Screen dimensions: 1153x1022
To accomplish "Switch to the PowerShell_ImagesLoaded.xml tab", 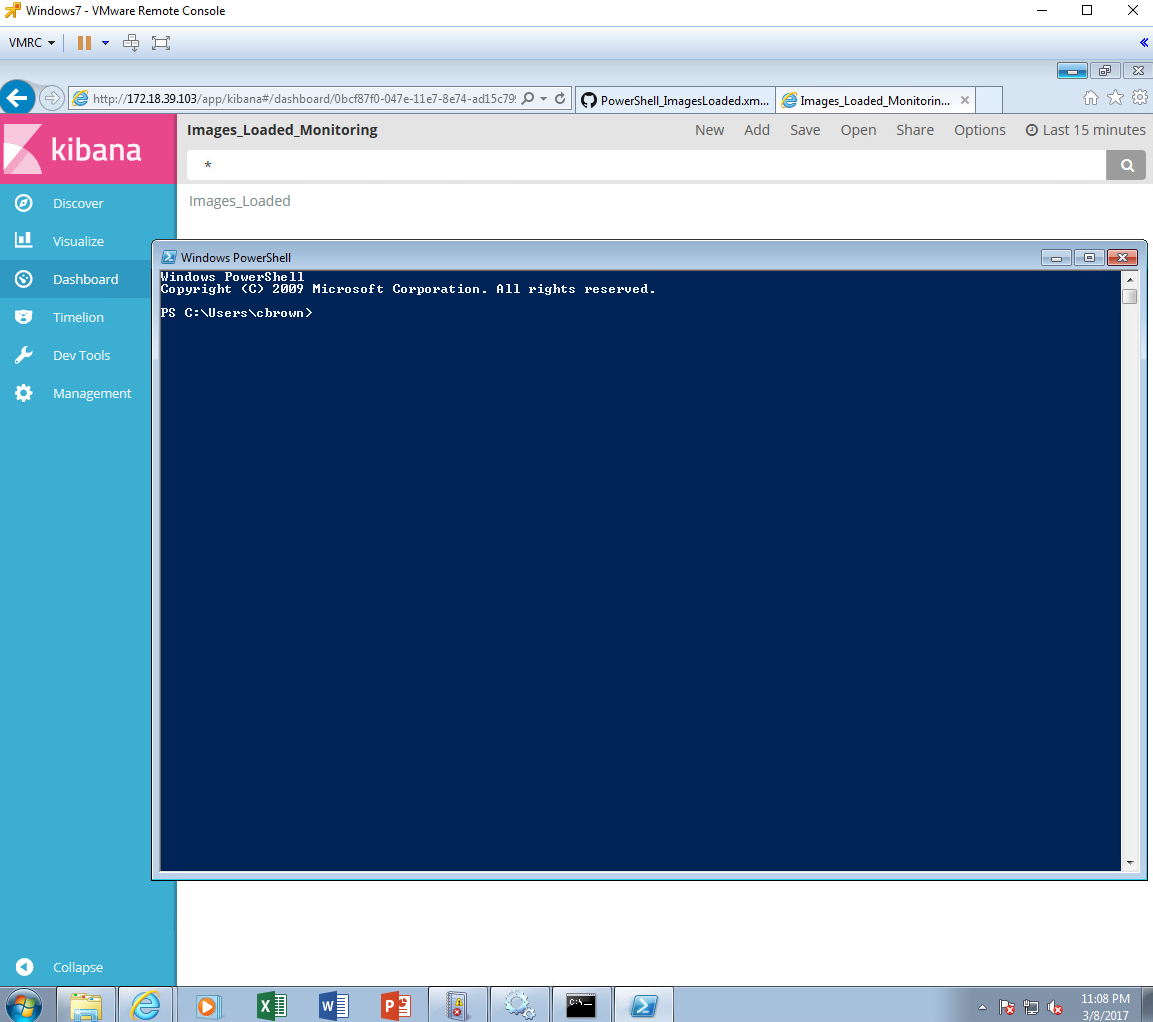I will coord(676,100).
